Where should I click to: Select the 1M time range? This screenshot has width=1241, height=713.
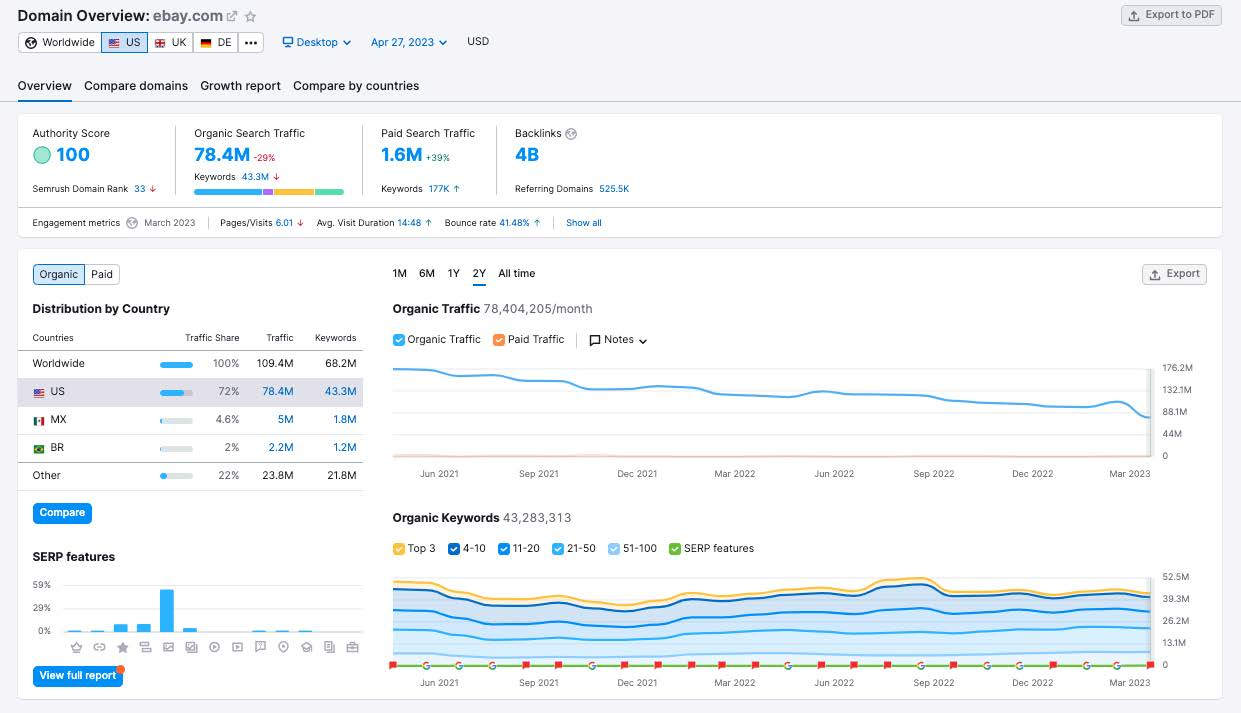400,274
